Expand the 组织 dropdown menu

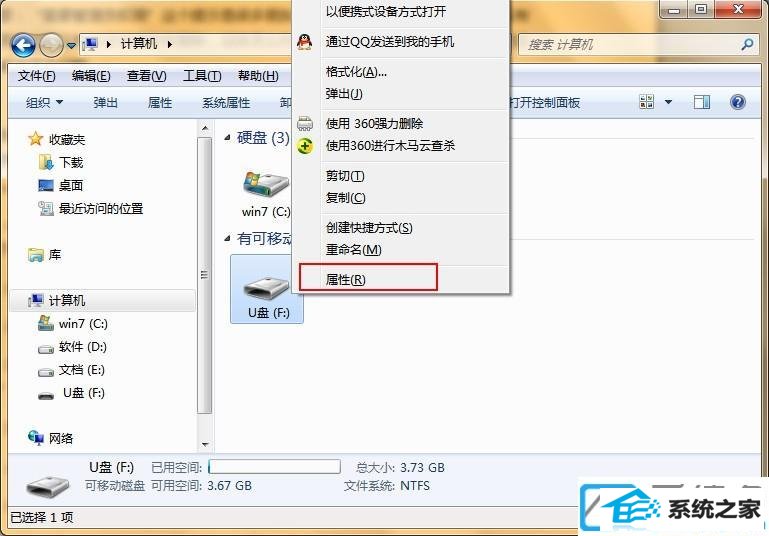(x=44, y=102)
